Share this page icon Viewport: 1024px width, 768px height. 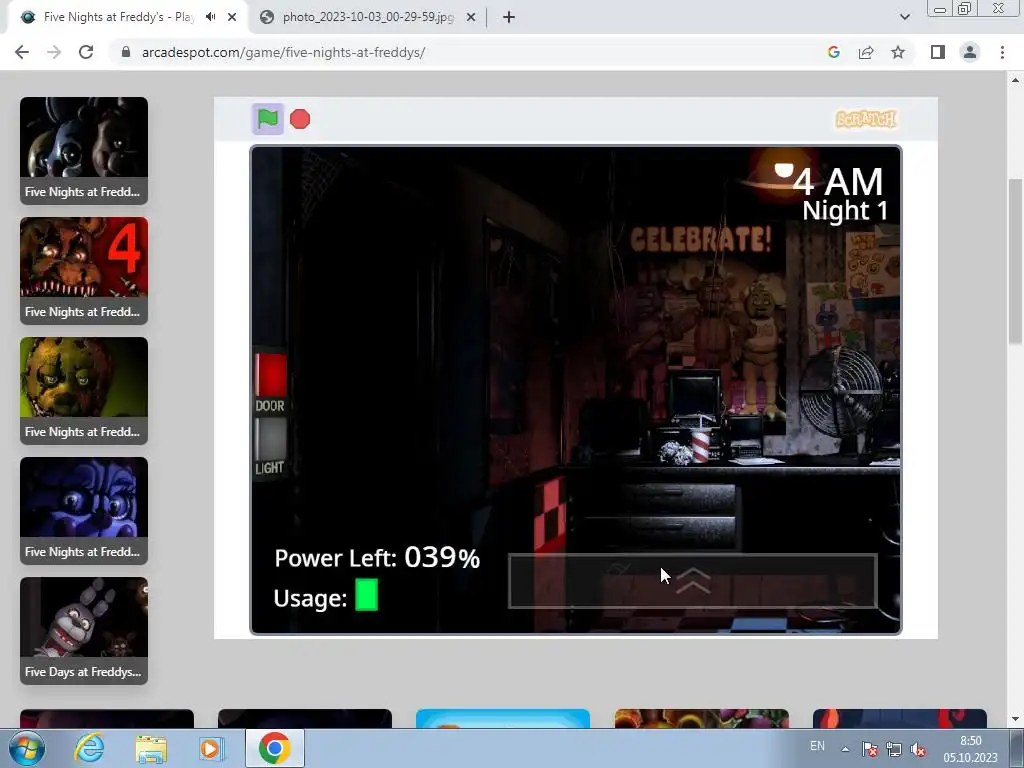866,52
